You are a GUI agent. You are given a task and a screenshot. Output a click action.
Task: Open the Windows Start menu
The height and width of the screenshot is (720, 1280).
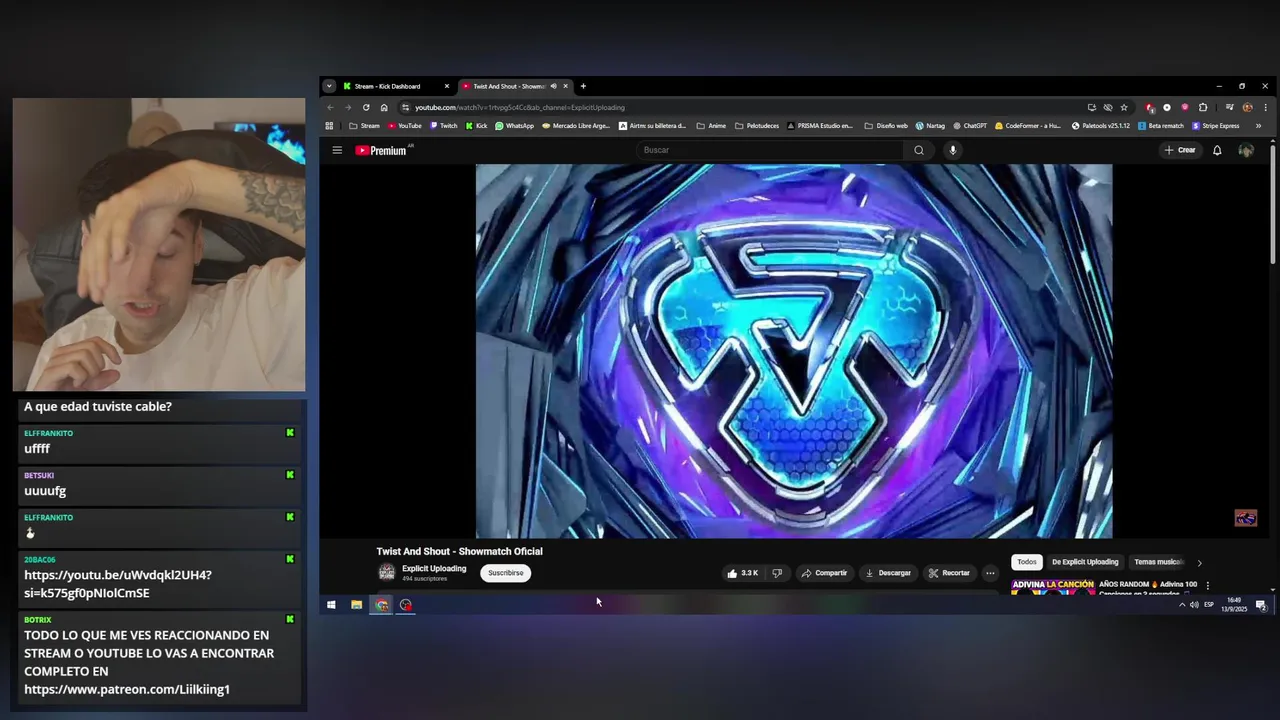click(331, 604)
